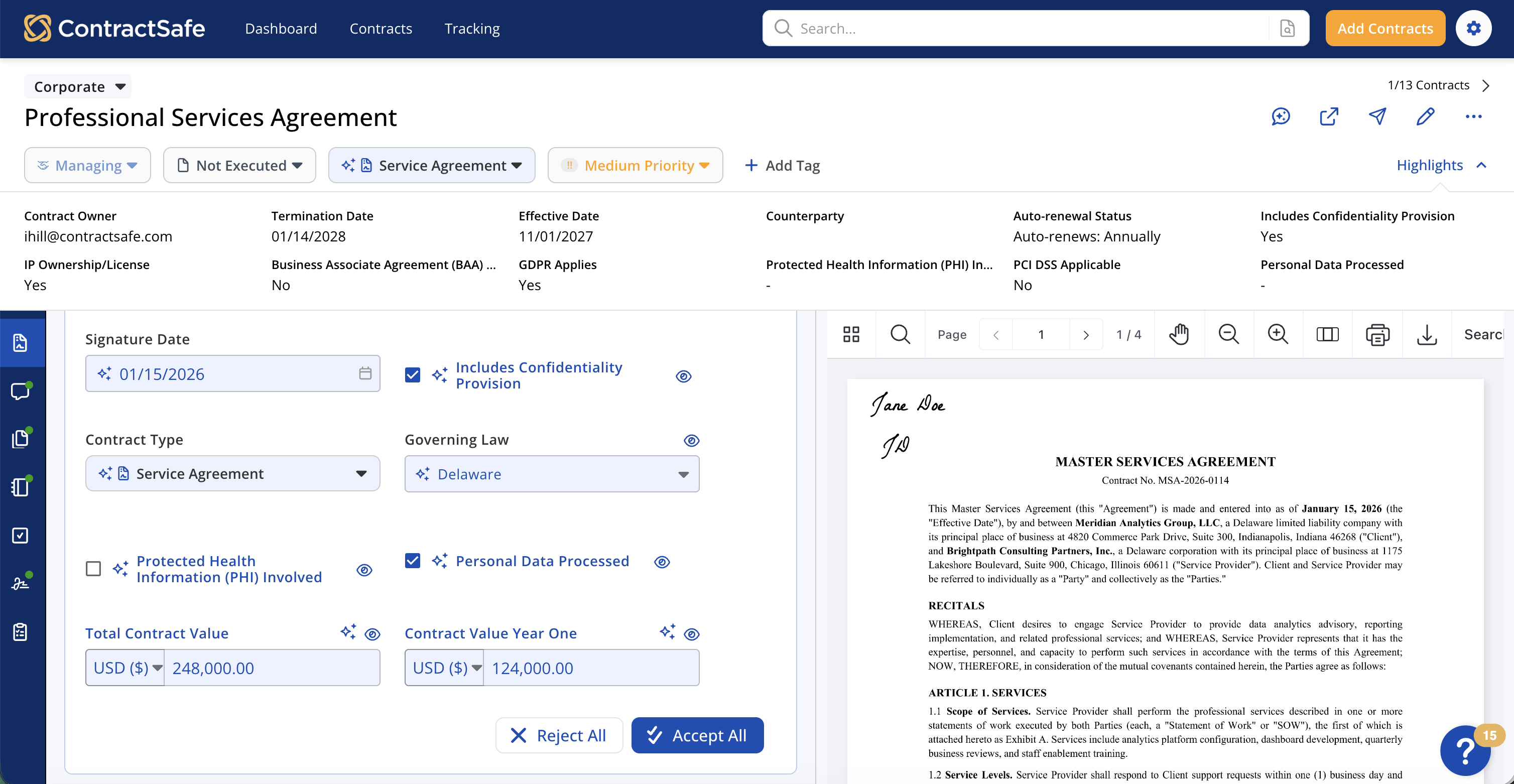
Task: Click AI sparkle icon for Total Contract Value
Action: coord(348,632)
